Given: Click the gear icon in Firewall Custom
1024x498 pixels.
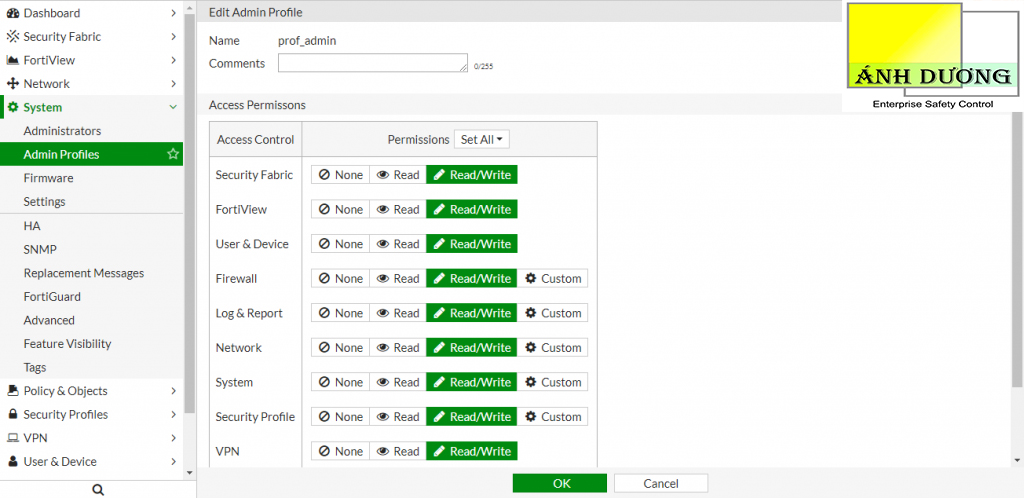Looking at the screenshot, I should (531, 278).
